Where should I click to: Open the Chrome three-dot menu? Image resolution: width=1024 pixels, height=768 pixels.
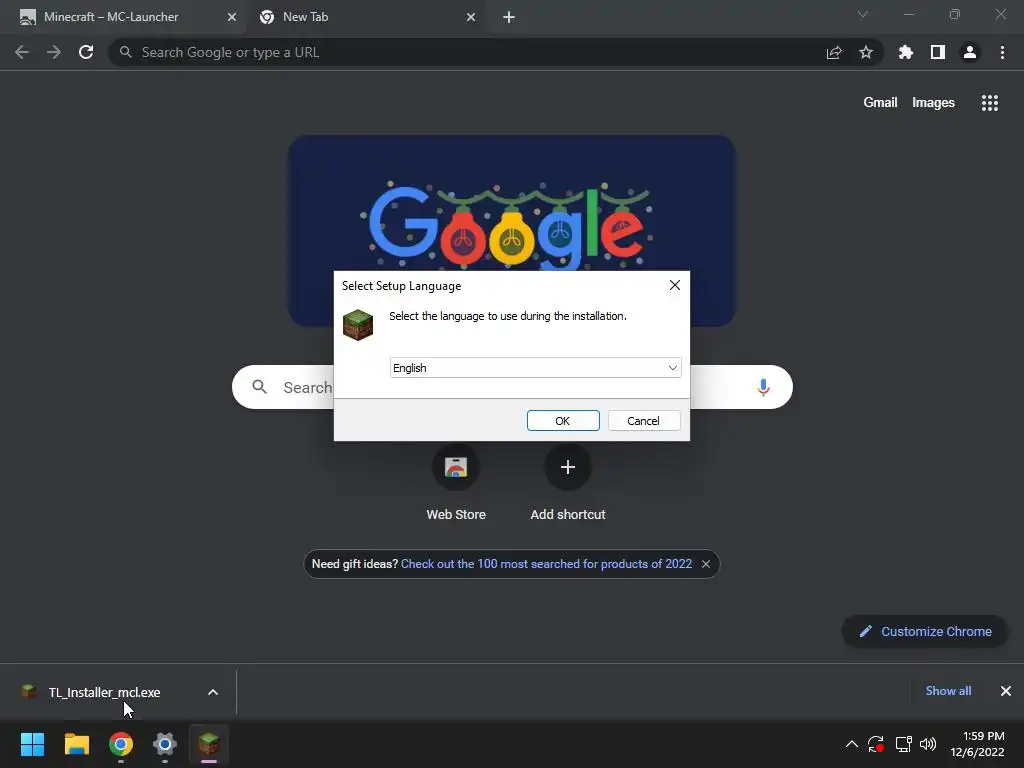click(x=1002, y=52)
